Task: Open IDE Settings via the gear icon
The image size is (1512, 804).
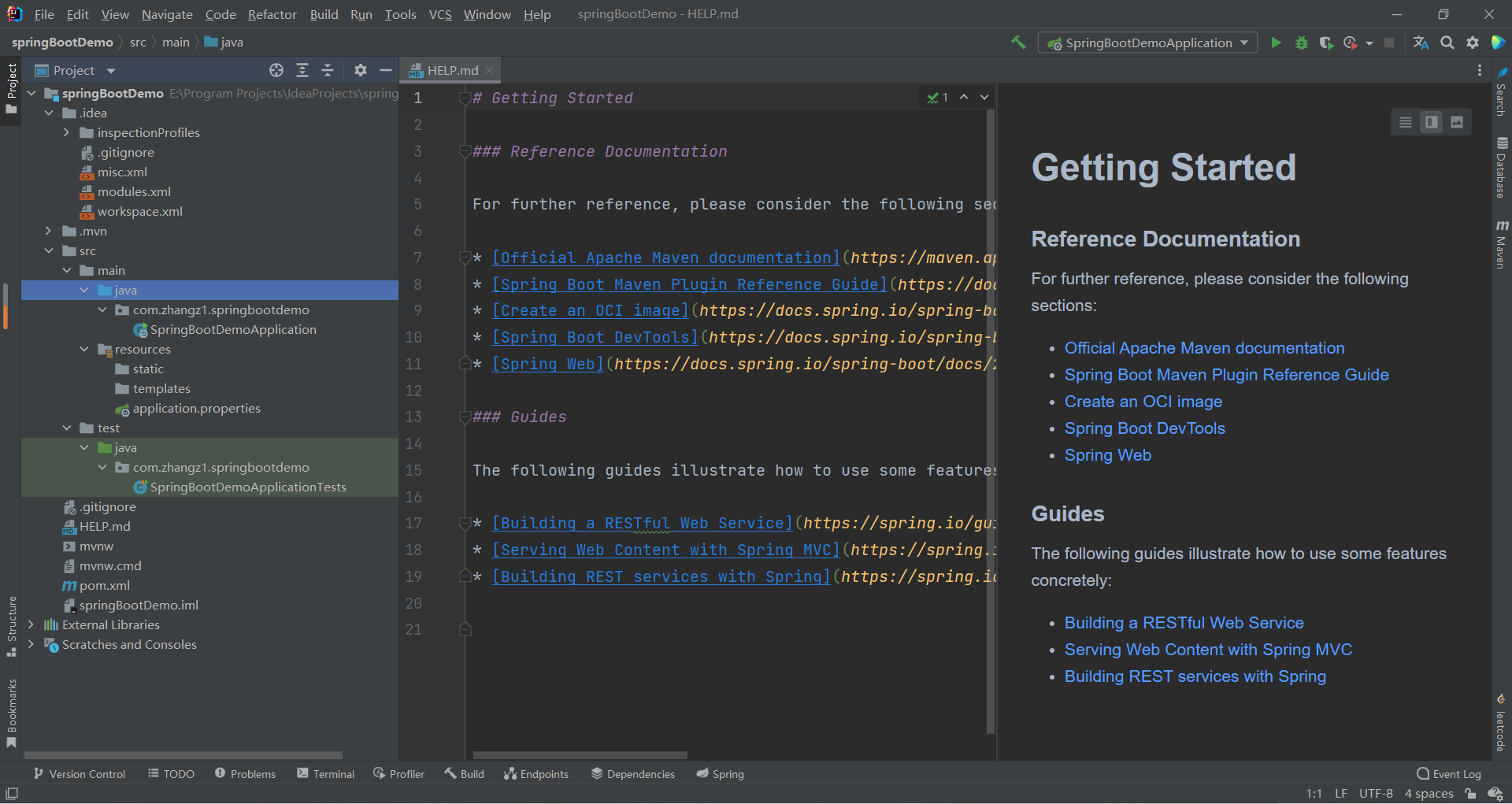Action: [1473, 43]
